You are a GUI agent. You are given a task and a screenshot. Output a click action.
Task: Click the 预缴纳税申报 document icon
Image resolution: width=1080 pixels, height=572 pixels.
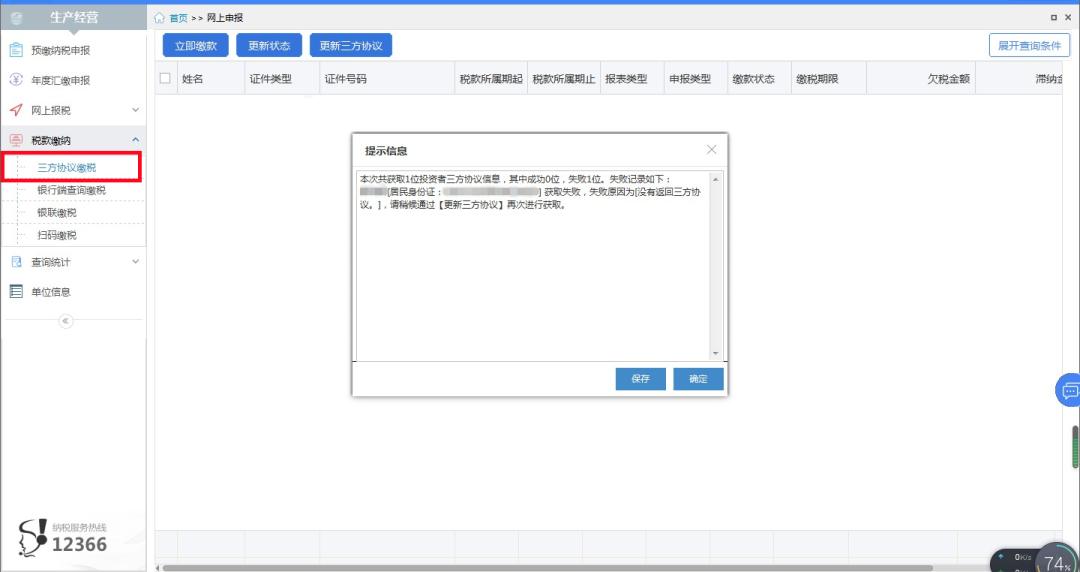click(x=16, y=50)
